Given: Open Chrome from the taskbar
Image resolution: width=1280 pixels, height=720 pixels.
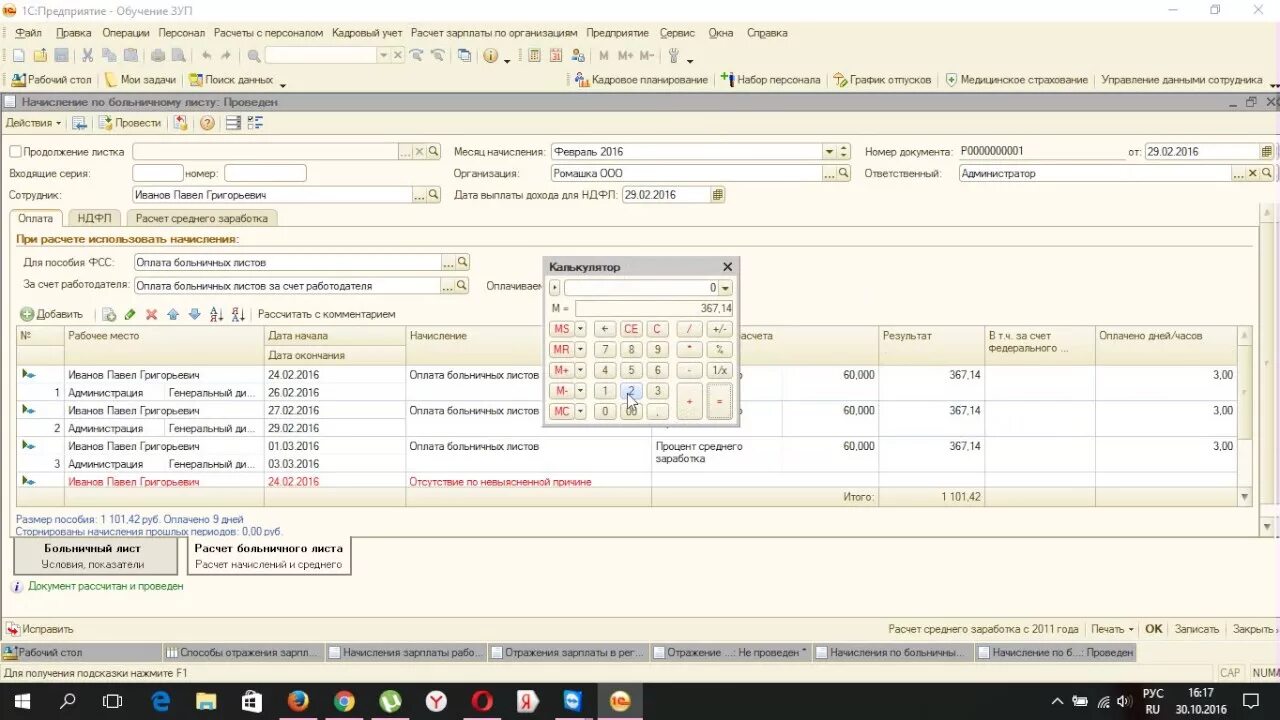Looking at the screenshot, I should [x=344, y=701].
